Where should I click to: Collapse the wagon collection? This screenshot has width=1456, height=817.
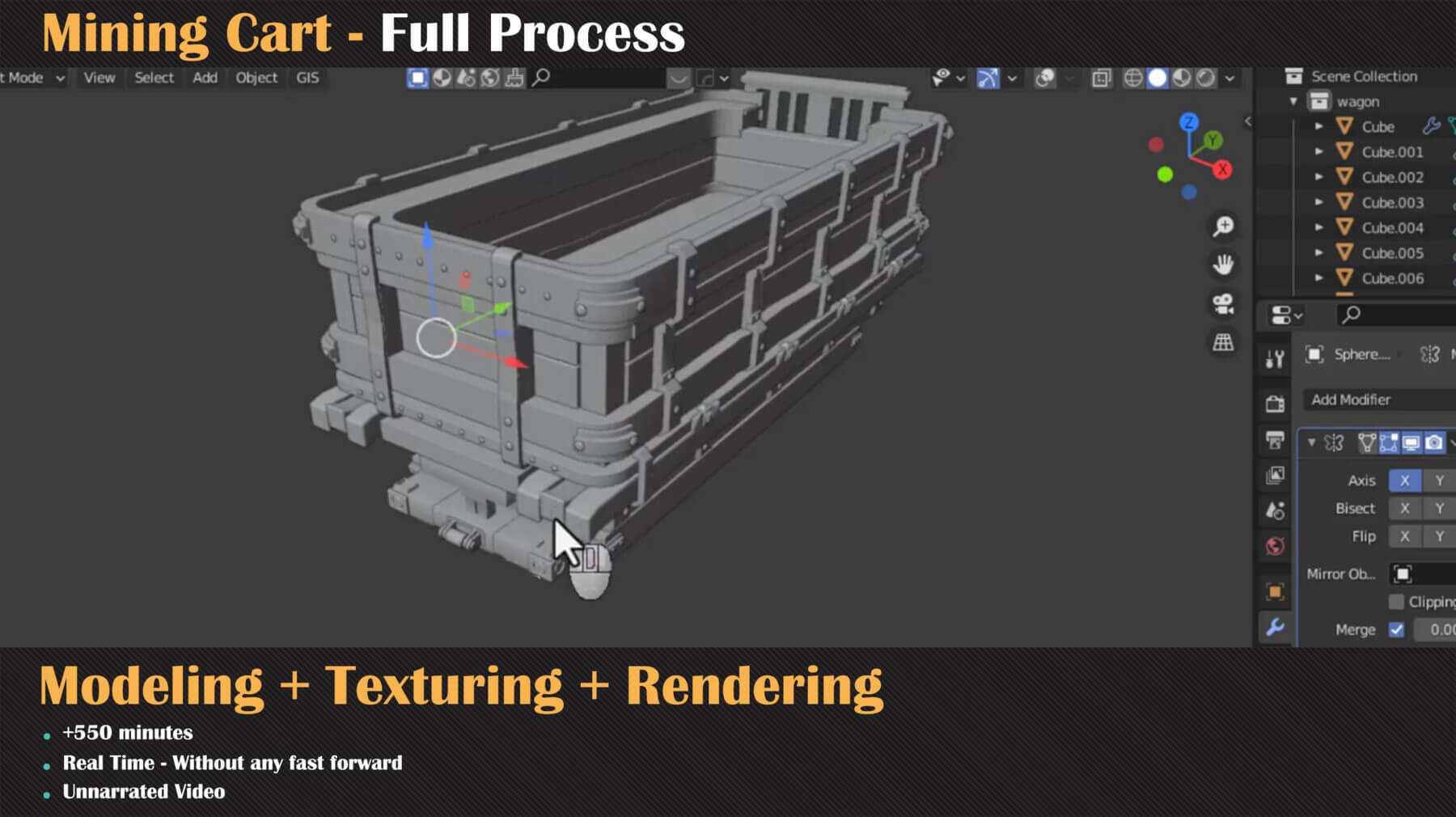pos(1293,101)
